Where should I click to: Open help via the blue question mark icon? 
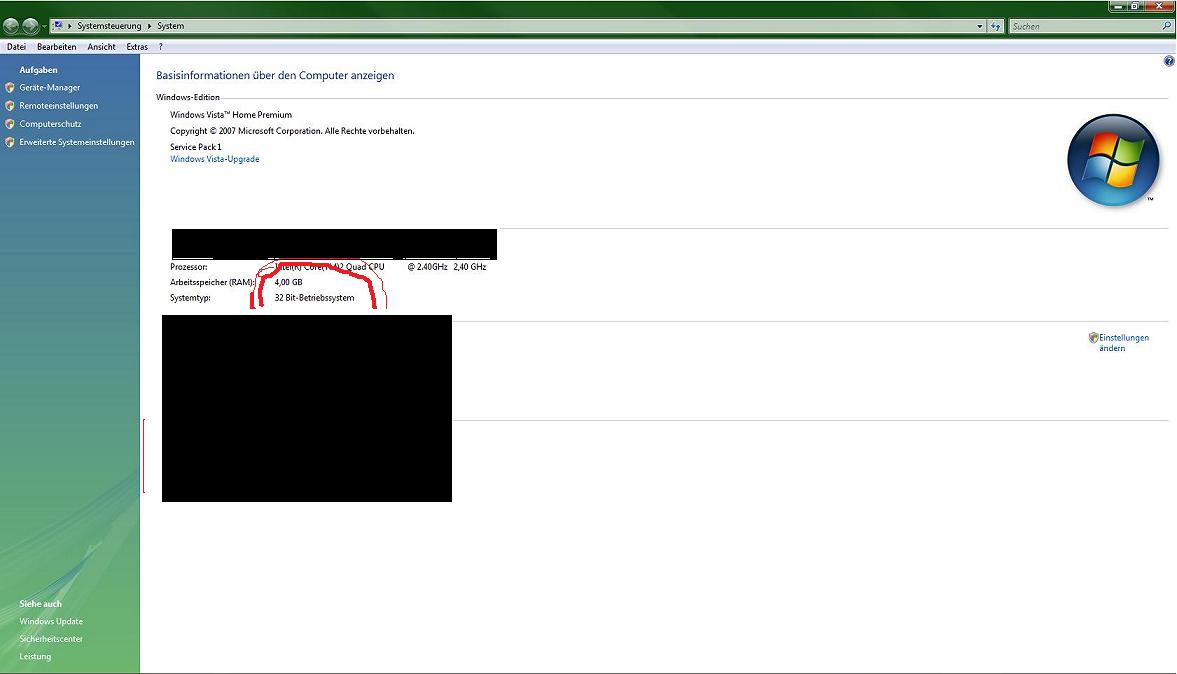1169,61
